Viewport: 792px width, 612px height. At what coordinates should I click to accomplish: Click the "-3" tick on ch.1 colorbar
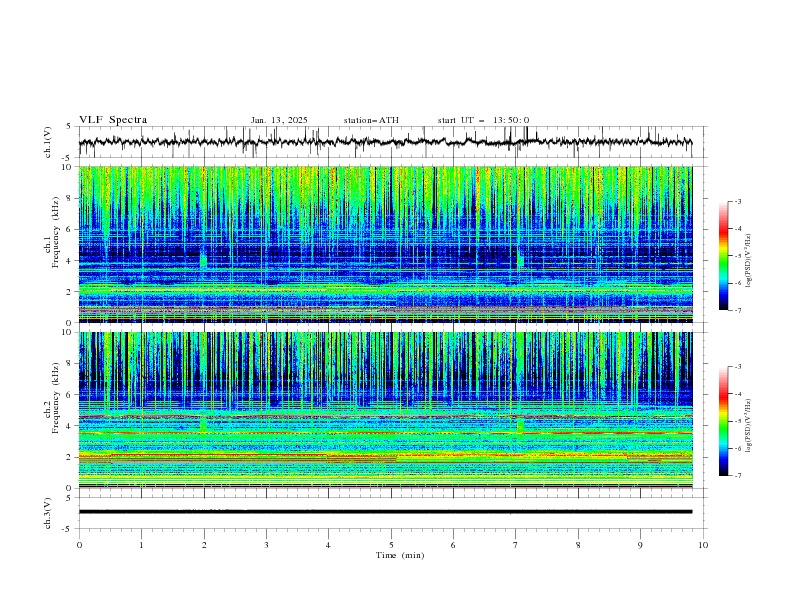coord(737,201)
